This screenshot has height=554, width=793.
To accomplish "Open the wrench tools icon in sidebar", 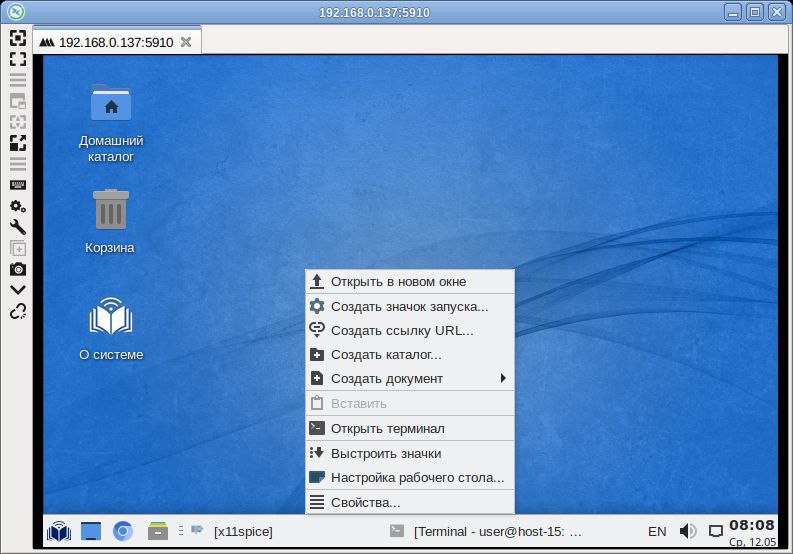I will (x=18, y=227).
